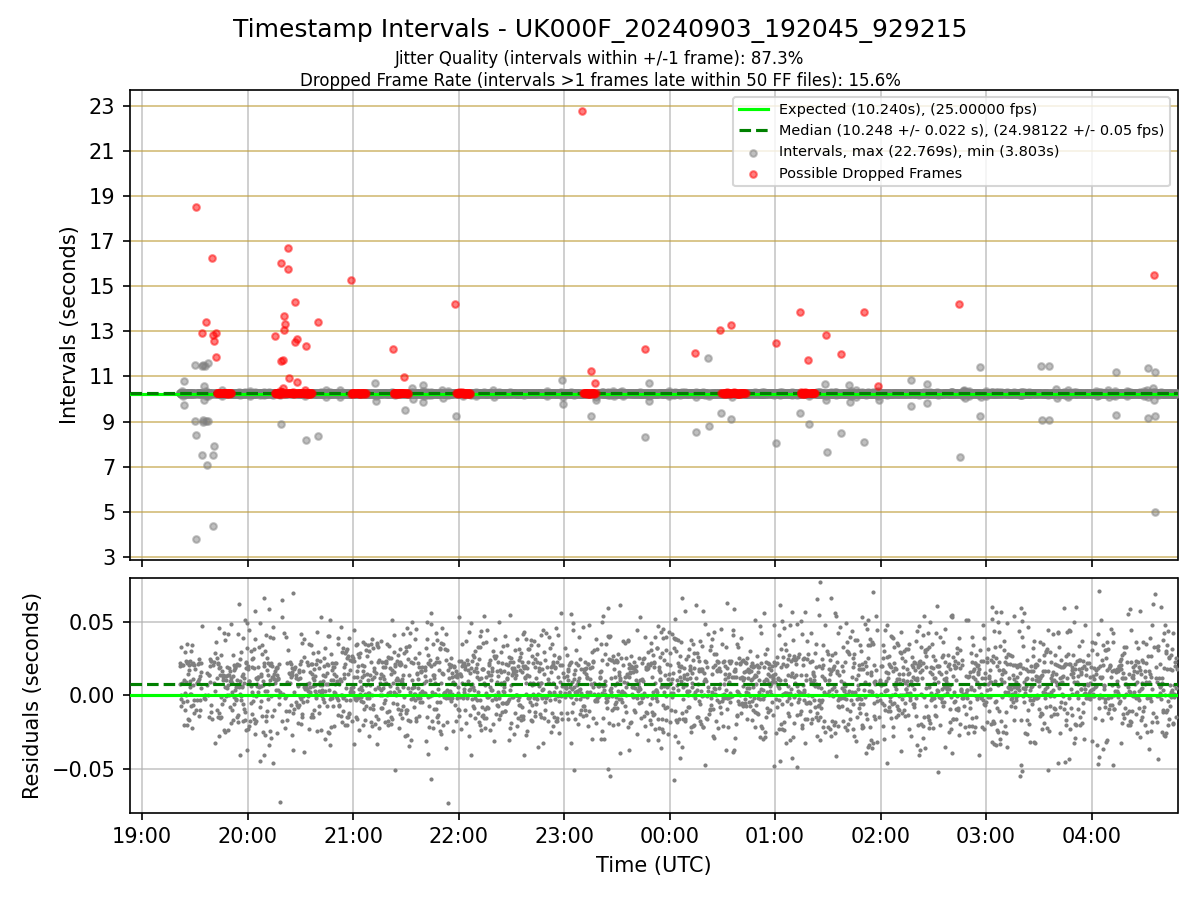Click the red Possible Dropped Frames legend marker
Screen dimensions: 1200x900
tap(754, 173)
